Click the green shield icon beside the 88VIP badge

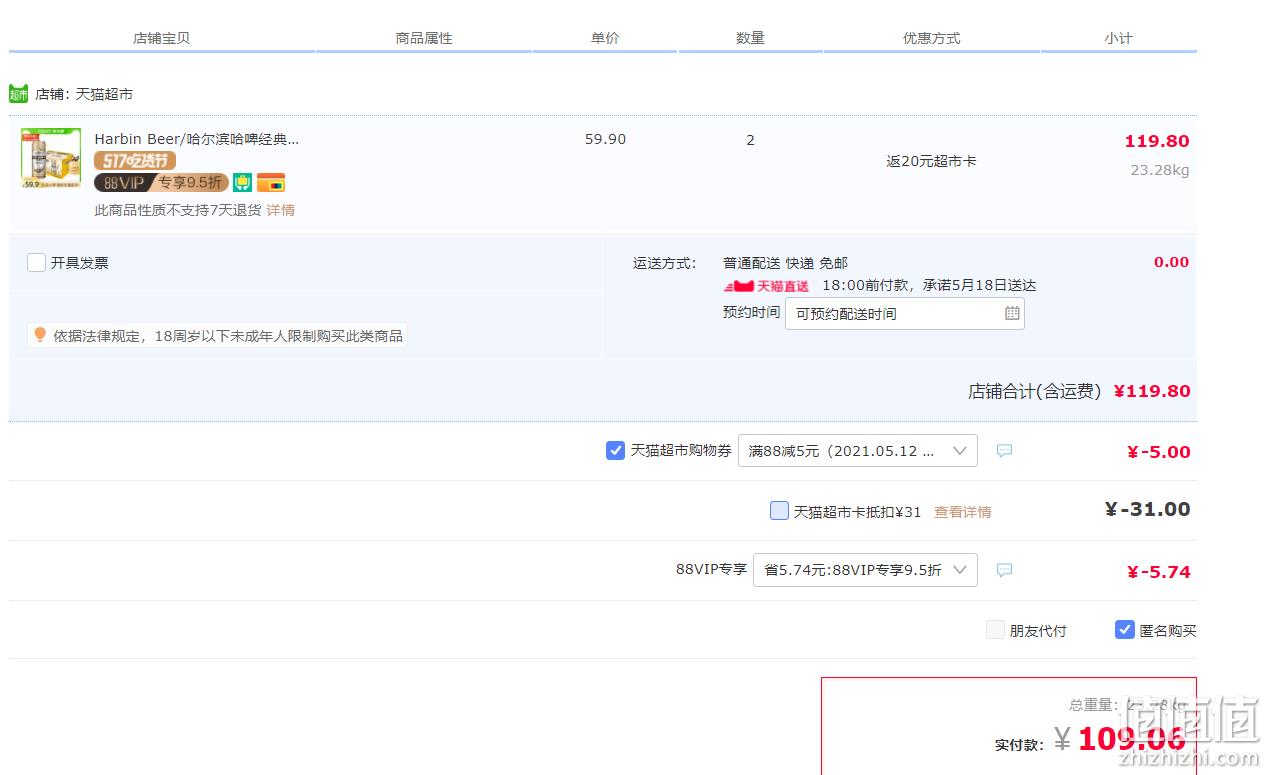pyautogui.click(x=242, y=182)
